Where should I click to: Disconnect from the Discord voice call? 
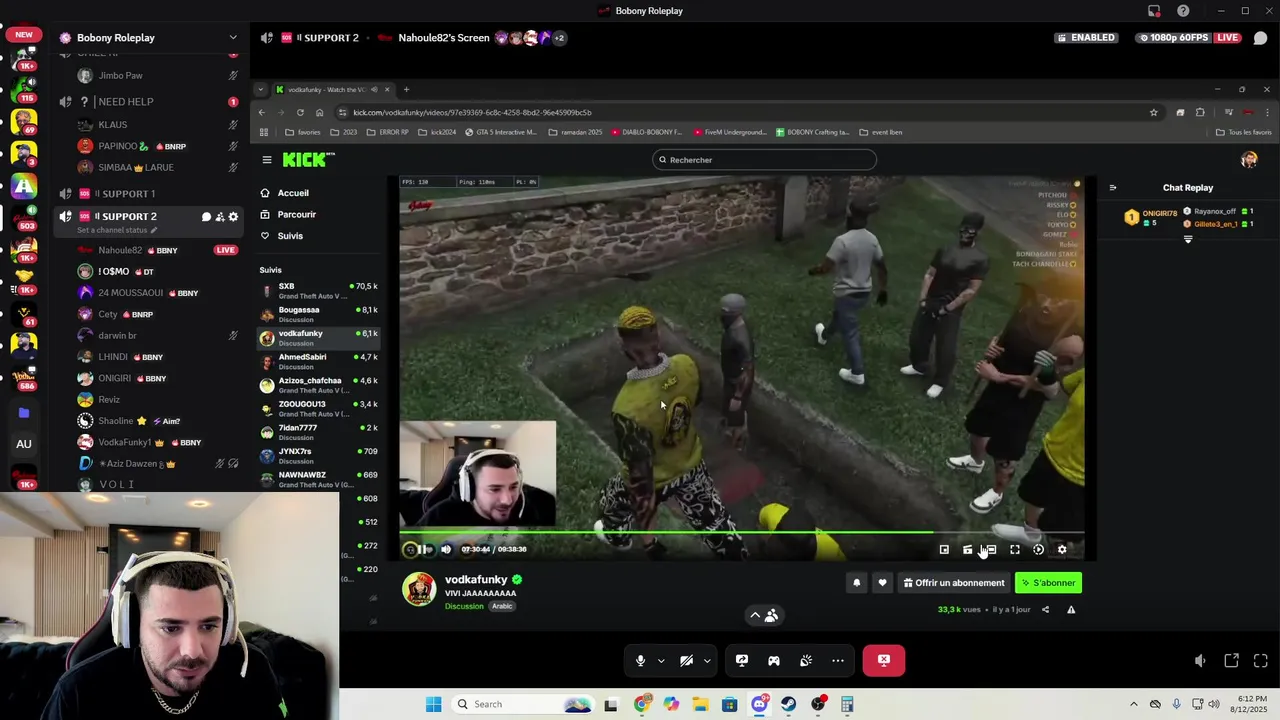(884, 661)
